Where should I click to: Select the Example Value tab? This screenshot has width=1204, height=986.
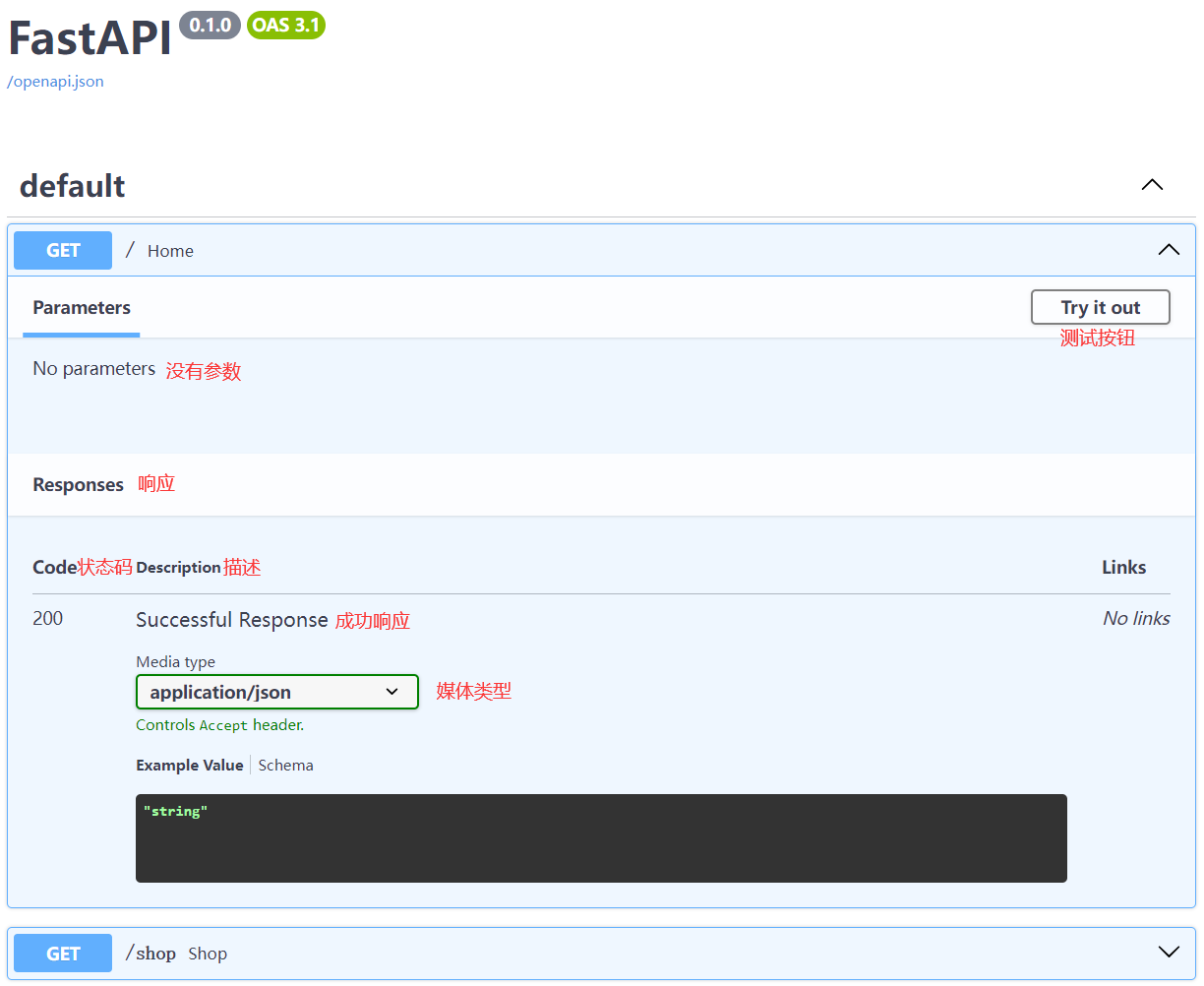point(190,766)
